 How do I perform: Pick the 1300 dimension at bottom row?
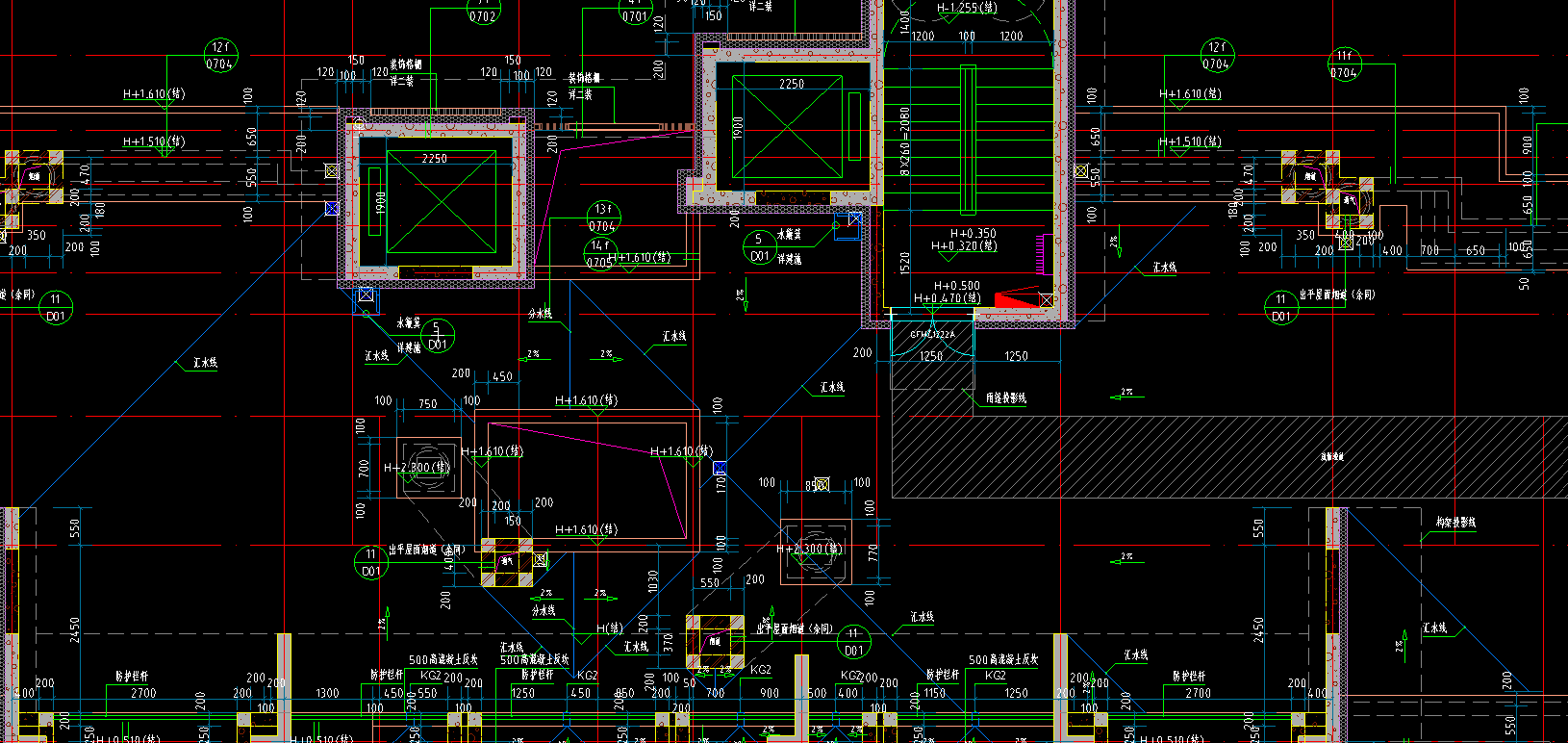tap(327, 693)
